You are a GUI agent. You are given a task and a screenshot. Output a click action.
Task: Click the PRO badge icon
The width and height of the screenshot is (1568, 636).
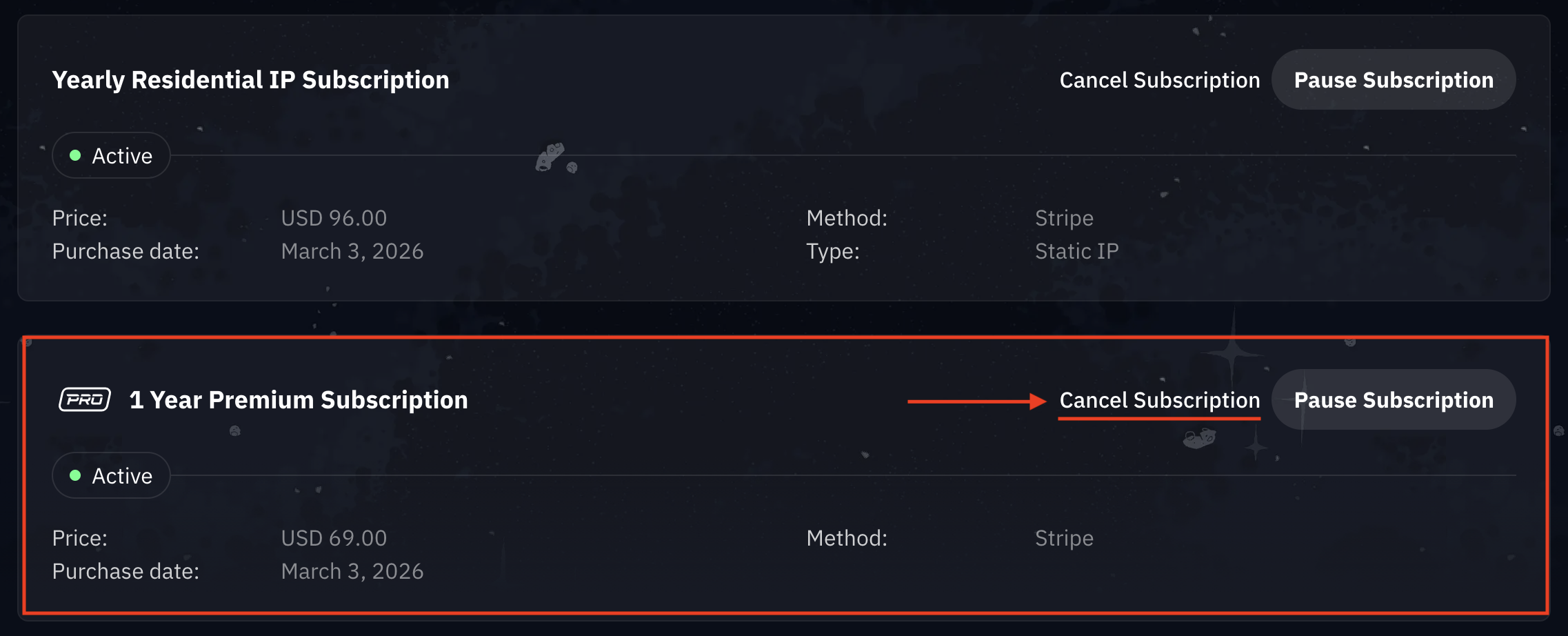coord(85,399)
